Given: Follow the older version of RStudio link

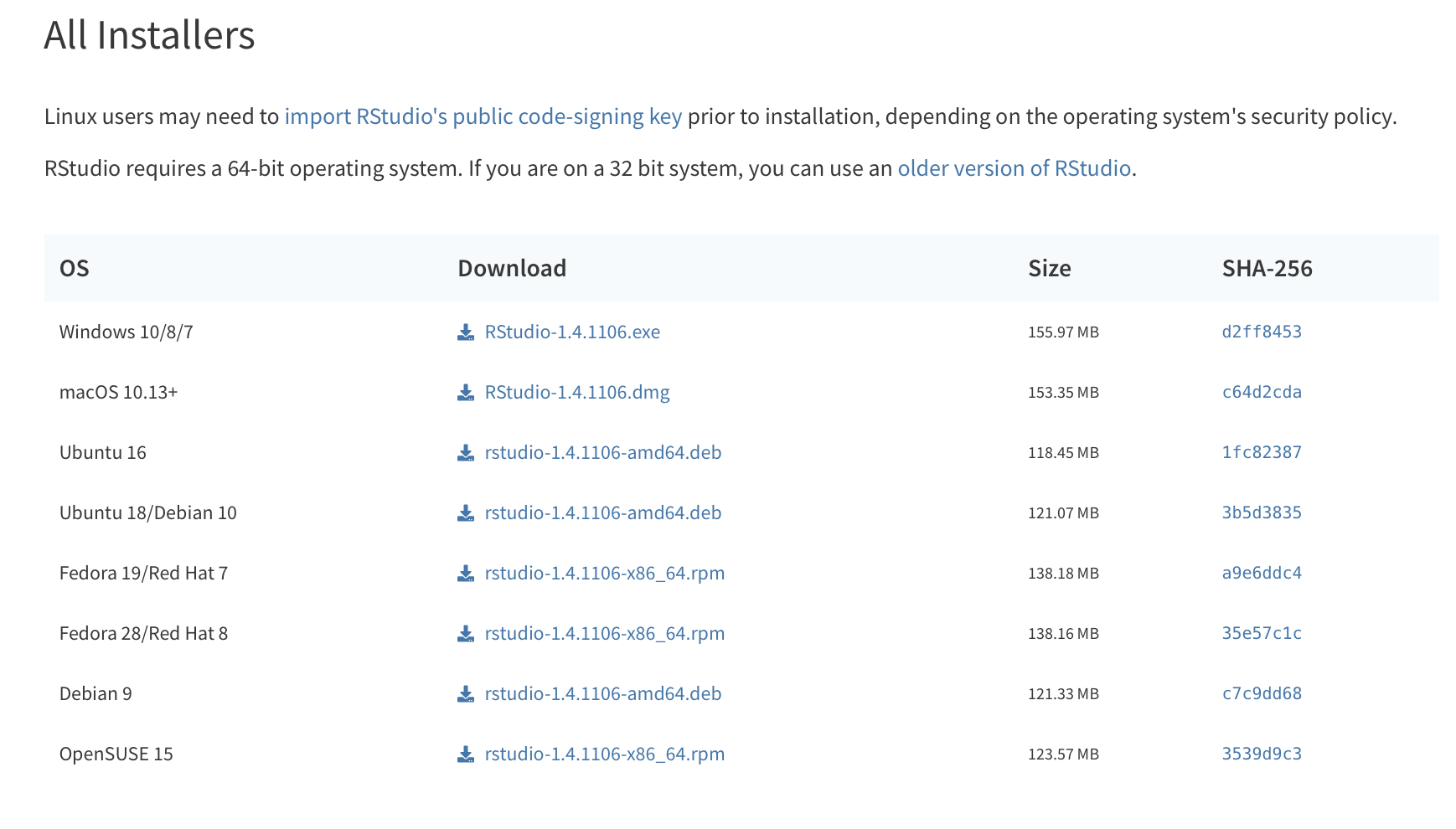Looking at the screenshot, I should coord(1015,168).
